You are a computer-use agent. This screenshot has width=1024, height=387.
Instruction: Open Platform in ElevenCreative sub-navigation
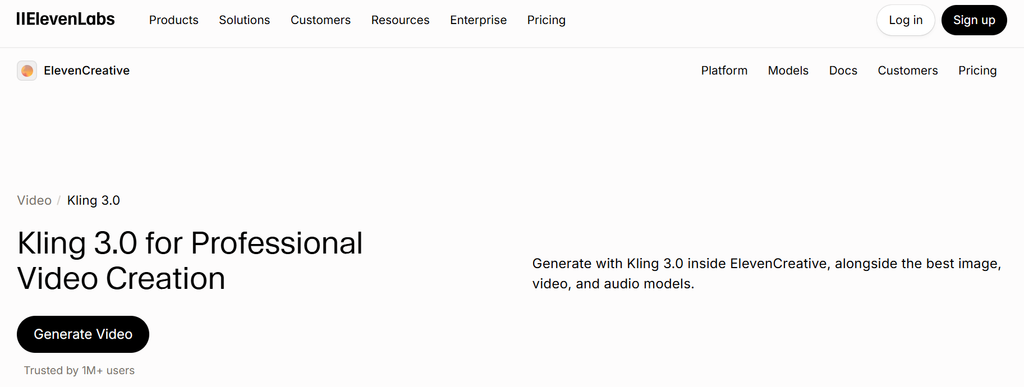click(724, 70)
